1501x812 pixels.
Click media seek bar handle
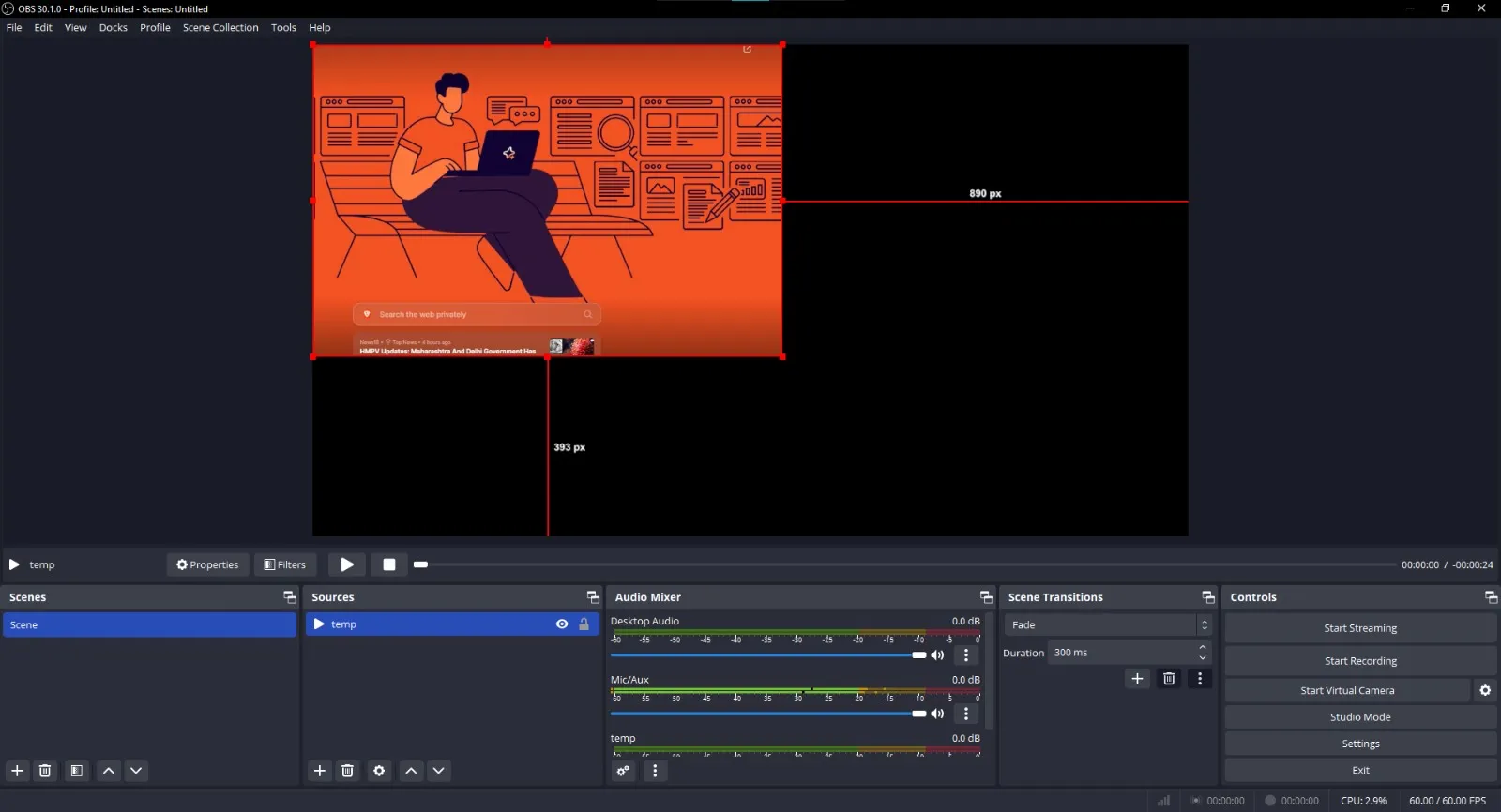click(x=420, y=564)
